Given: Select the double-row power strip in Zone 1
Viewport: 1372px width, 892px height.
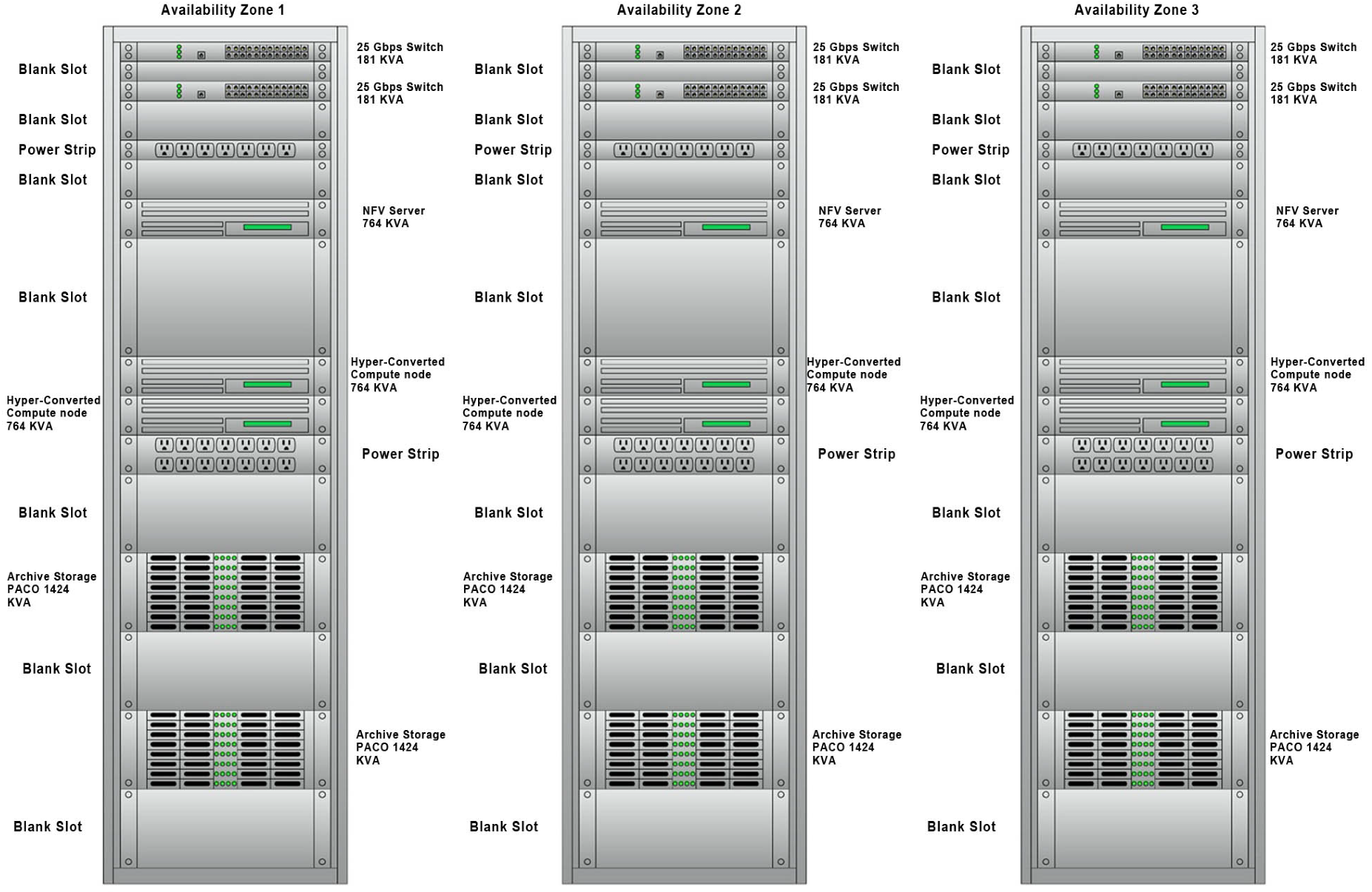Looking at the screenshot, I should [x=225, y=454].
